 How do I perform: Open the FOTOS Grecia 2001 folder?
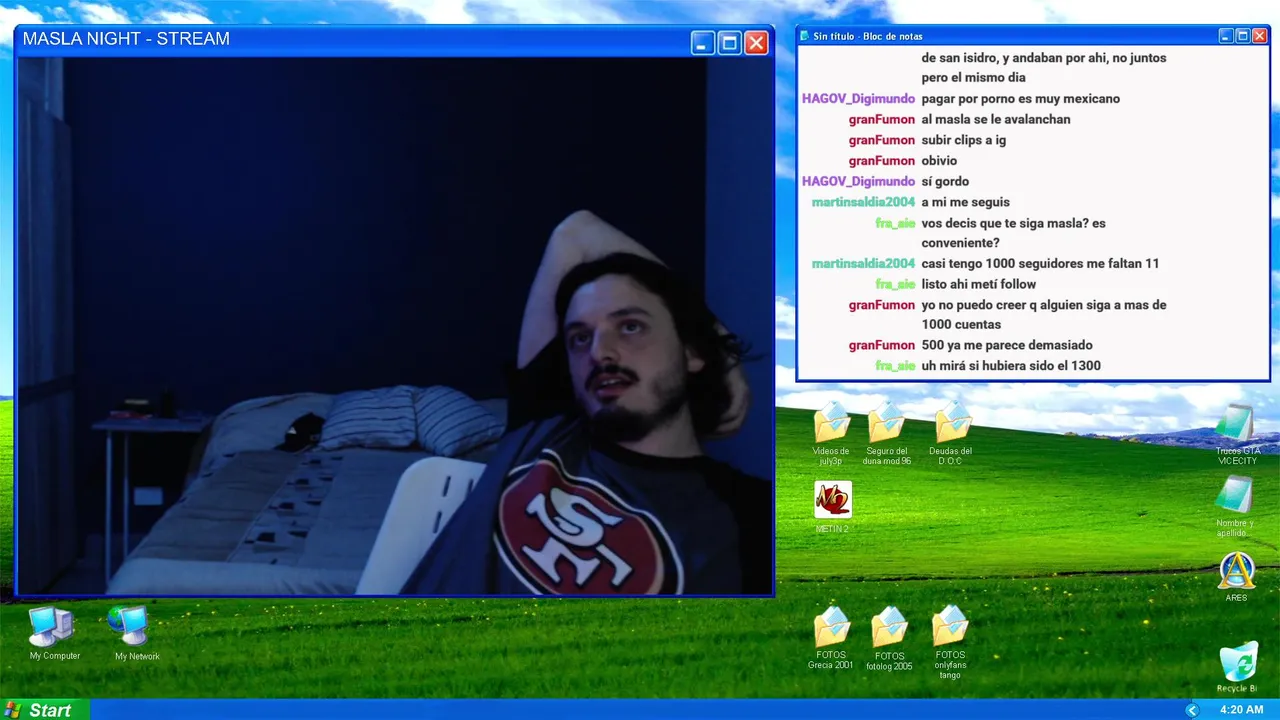831,638
